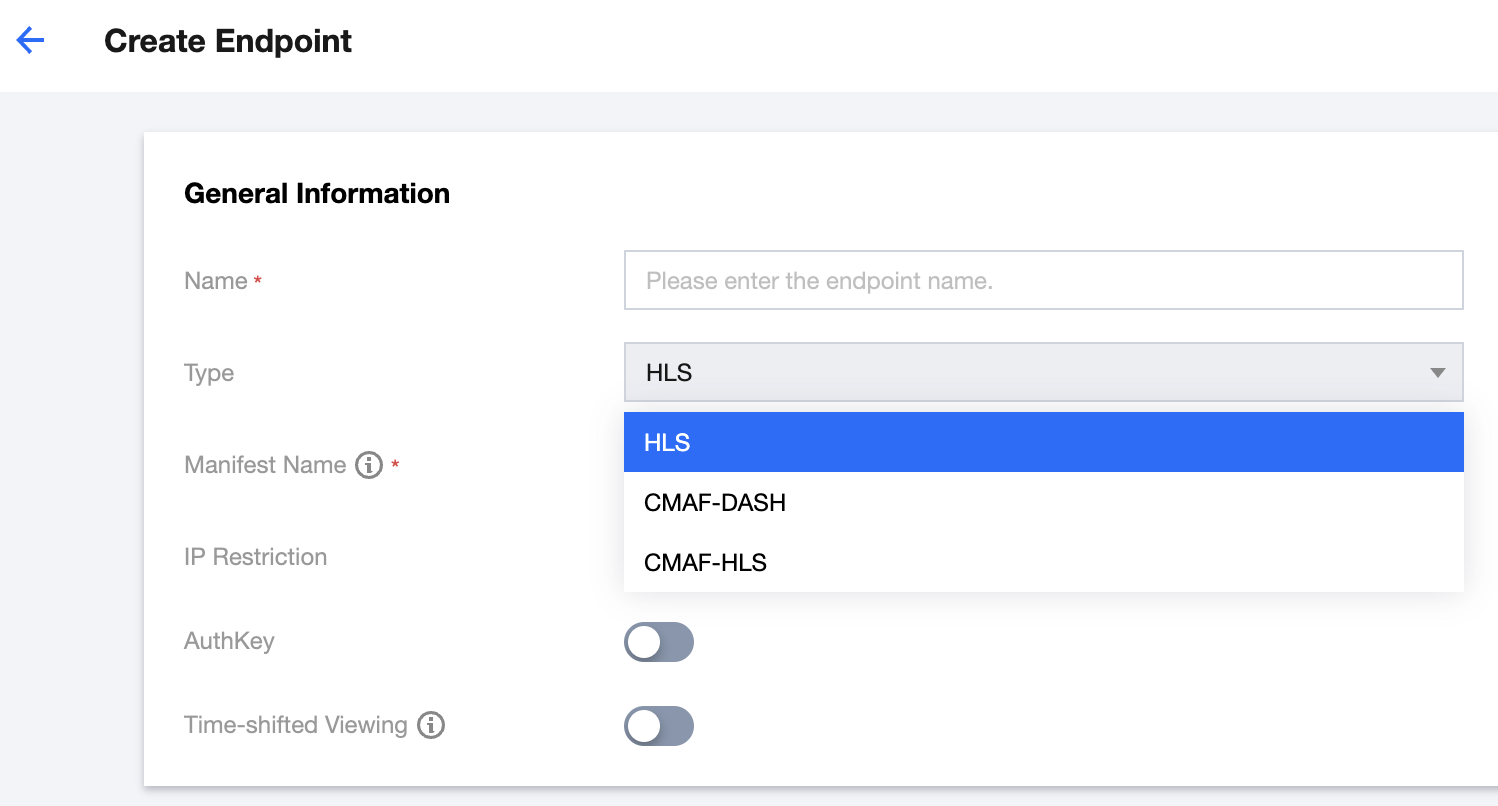Click the Create Endpoint page title
The image size is (1498, 806).
tap(228, 41)
